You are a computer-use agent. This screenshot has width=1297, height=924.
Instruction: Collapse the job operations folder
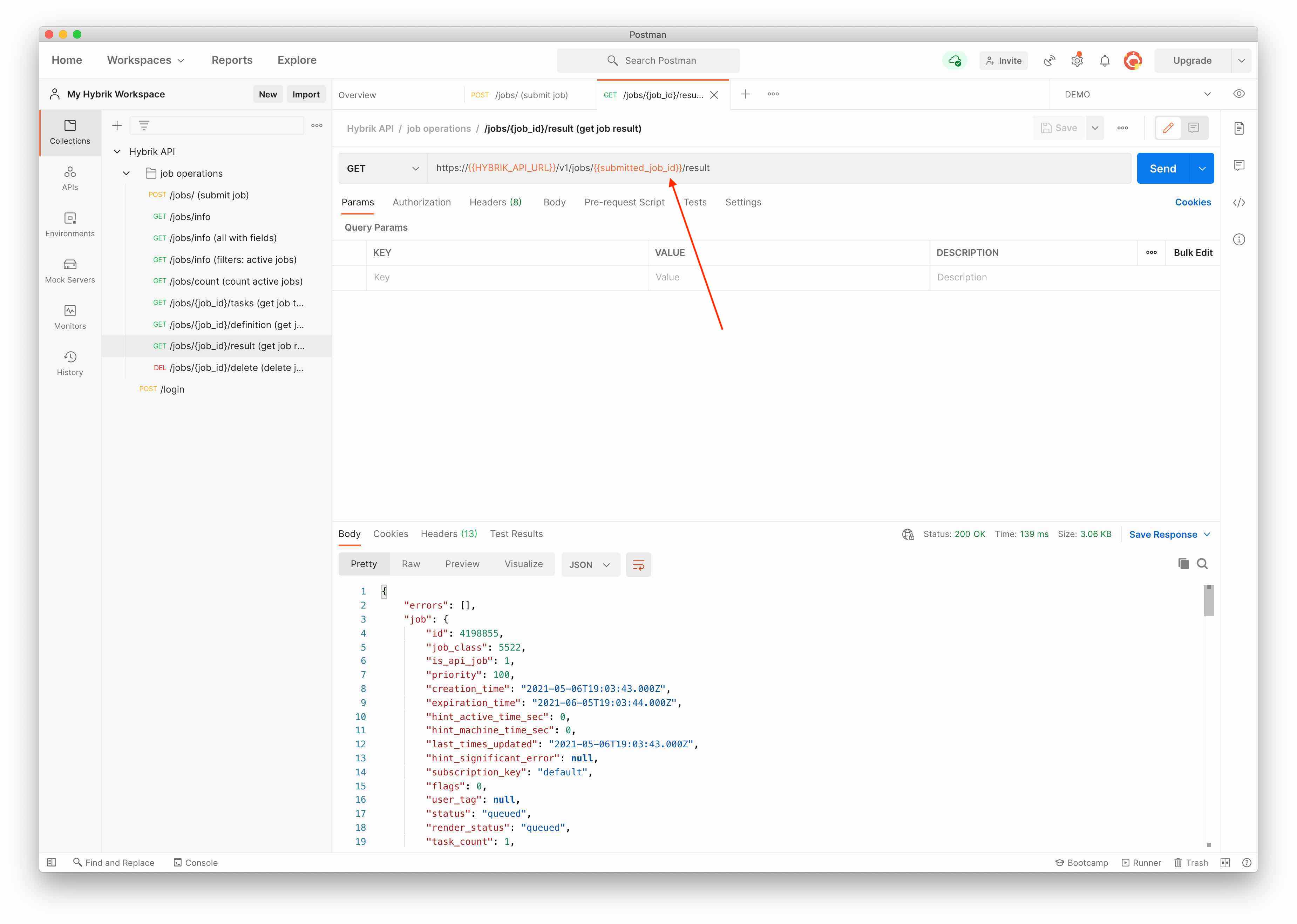click(x=126, y=173)
